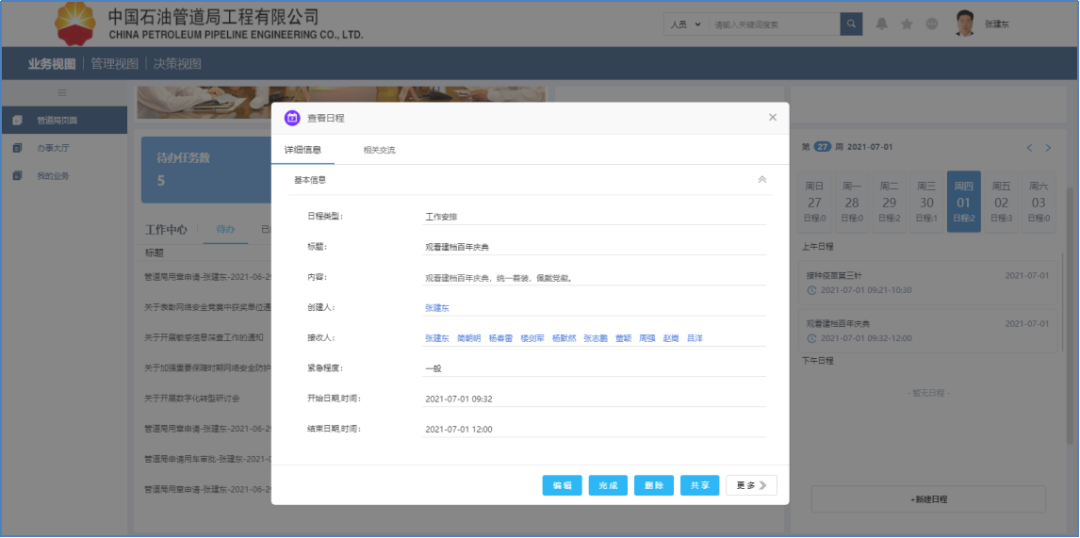Click recipient link 楼剑军
Screen dimensions: 1080x538
point(532,338)
